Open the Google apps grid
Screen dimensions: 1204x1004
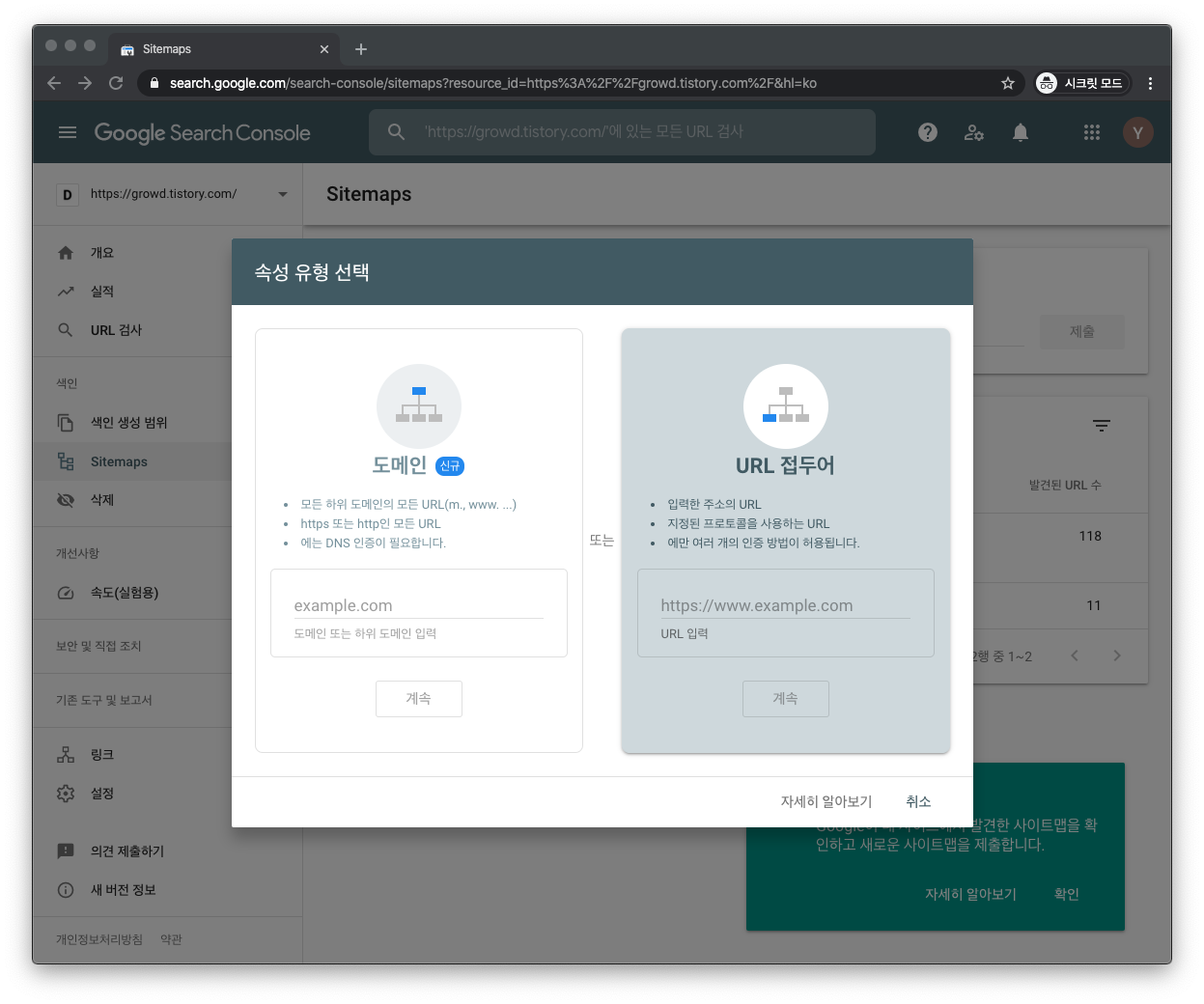tap(1092, 132)
